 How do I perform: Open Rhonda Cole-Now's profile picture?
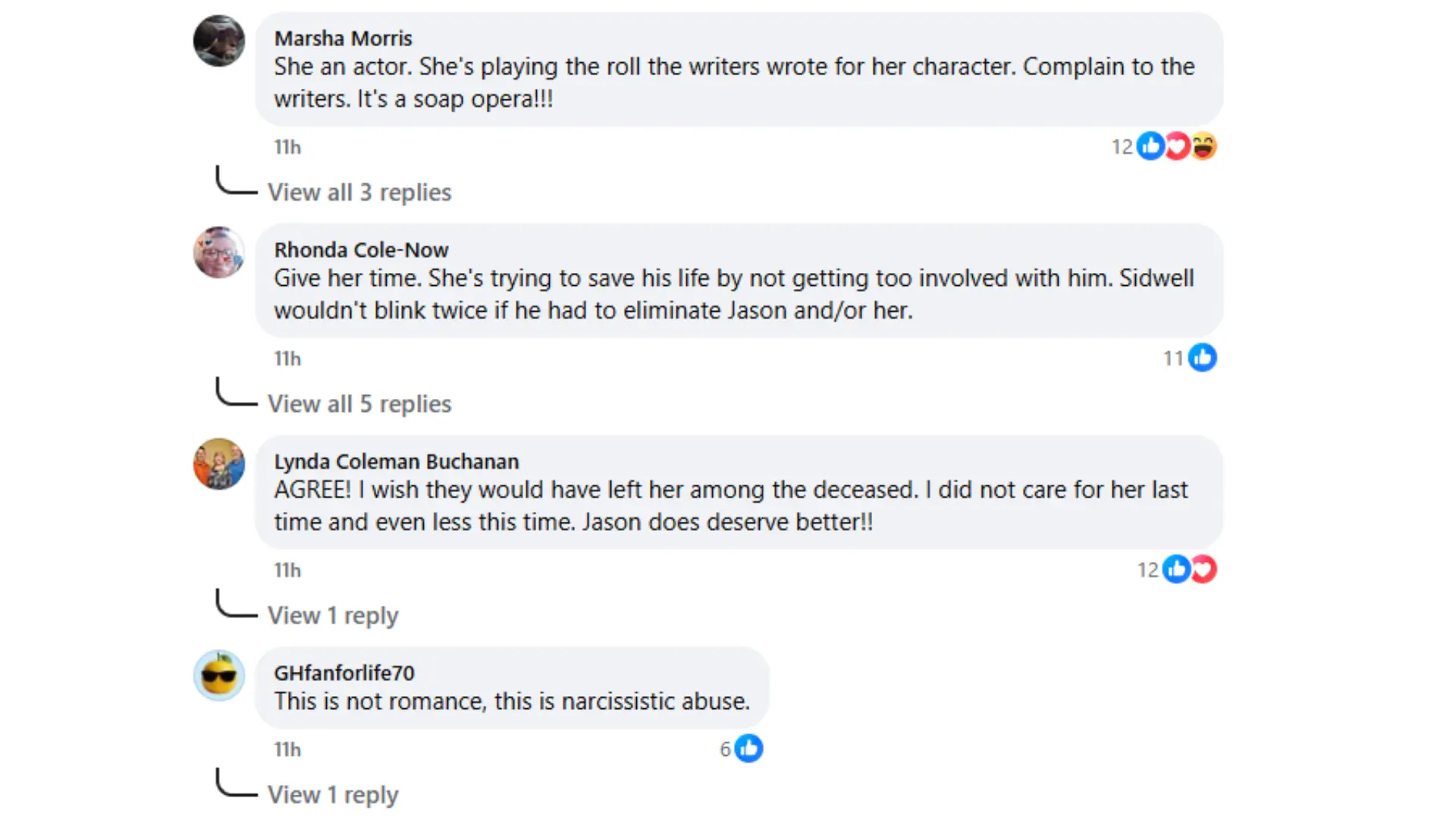click(219, 253)
